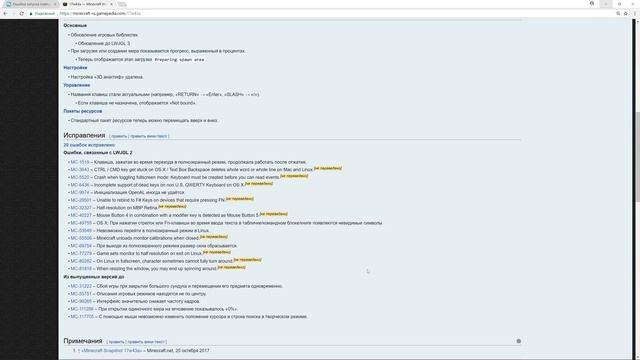Click 'не переведено' tag after MC-40227 entry
640x360 pixels.
[x=274, y=214]
